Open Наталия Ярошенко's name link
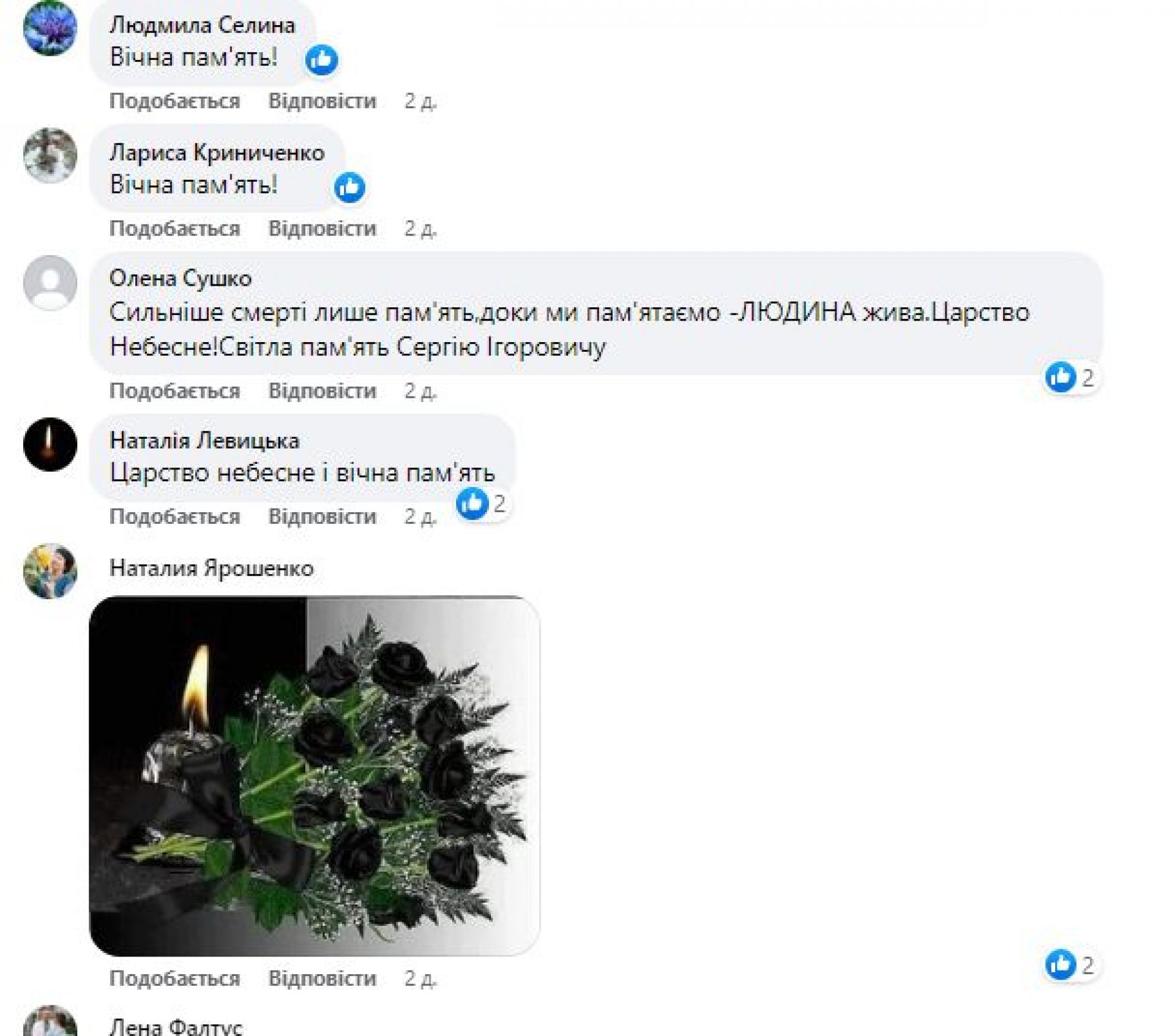1175x1036 pixels. (x=211, y=568)
